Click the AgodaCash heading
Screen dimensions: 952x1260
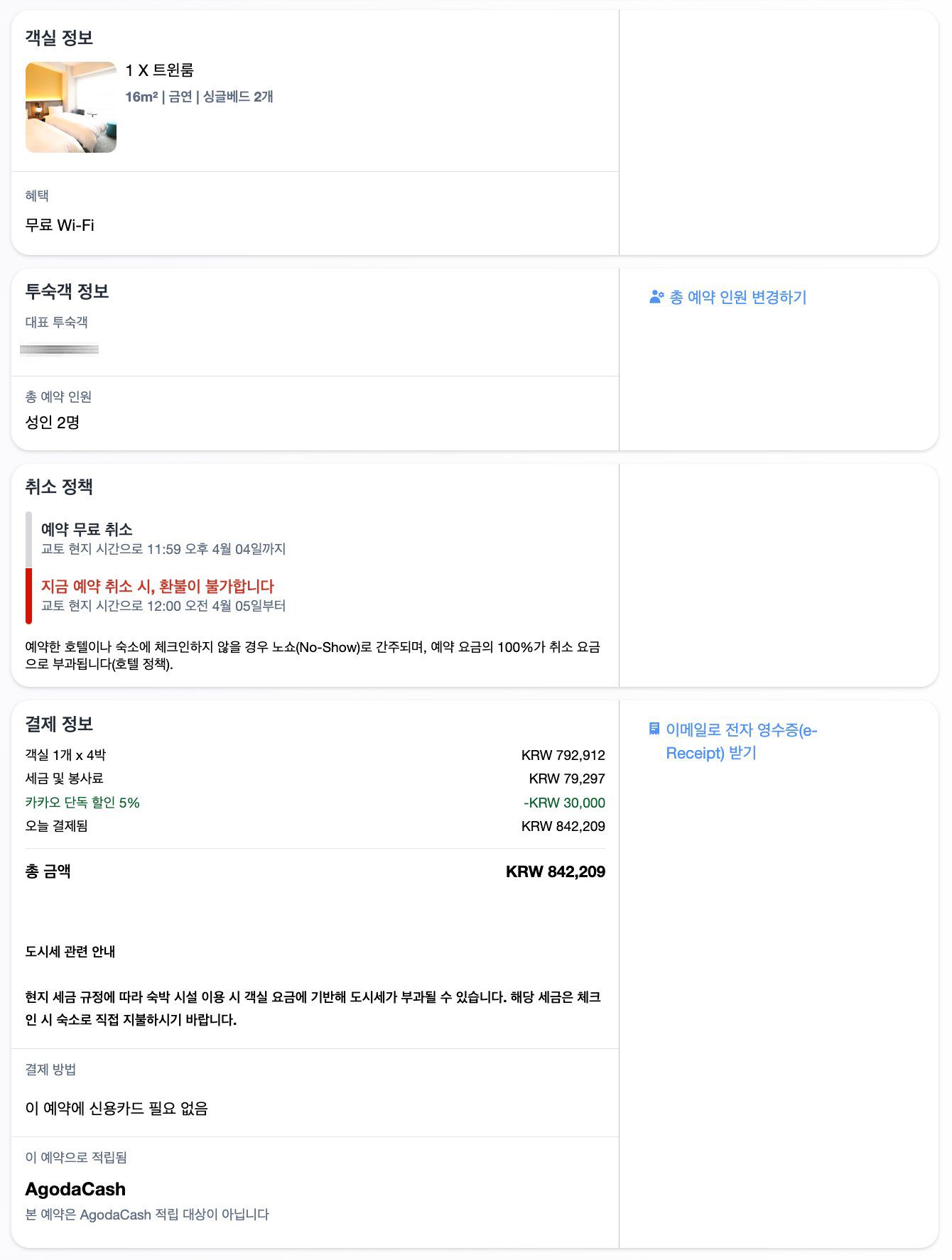(75, 1189)
